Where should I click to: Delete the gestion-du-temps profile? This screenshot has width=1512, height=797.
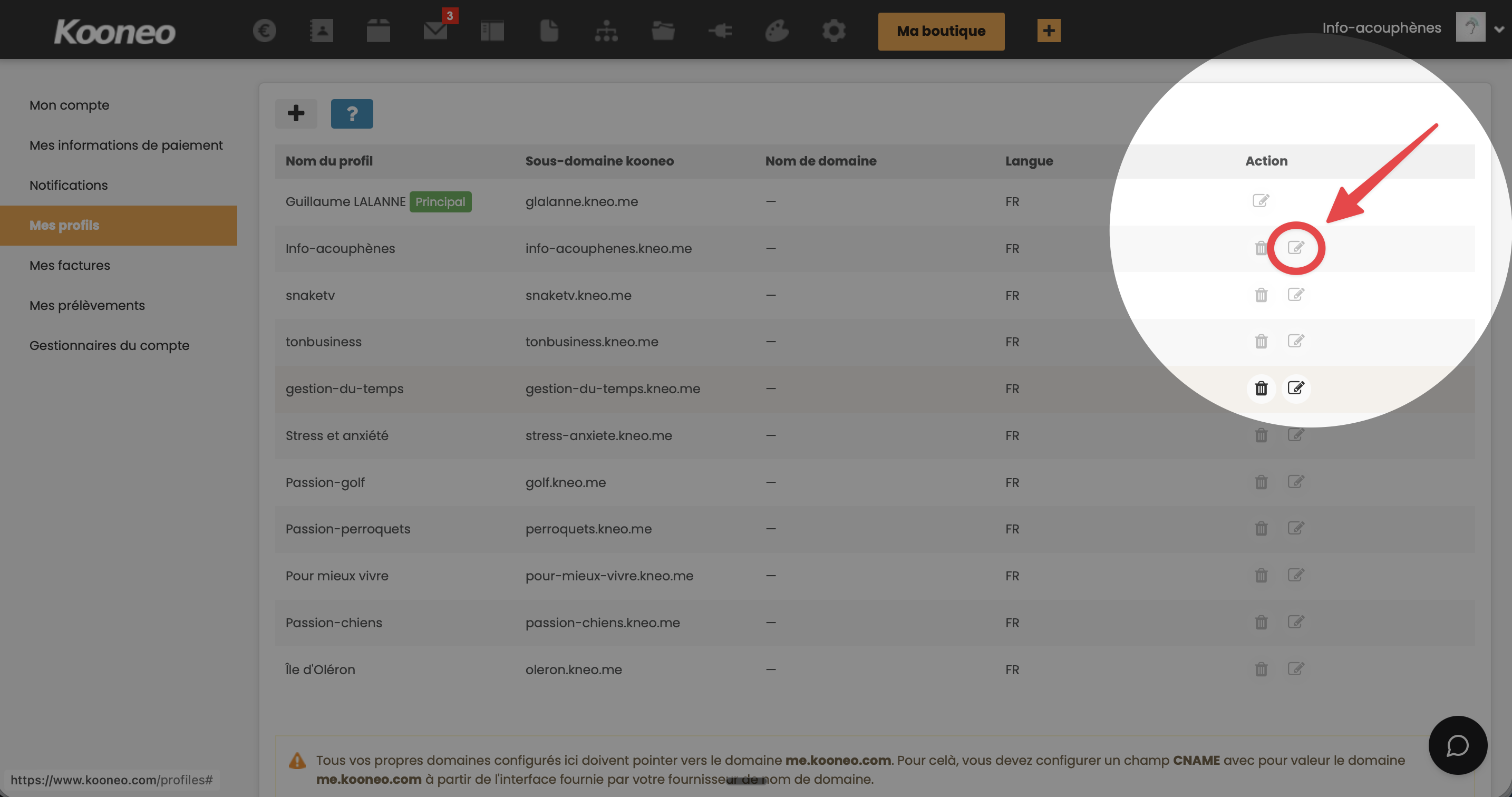click(1261, 388)
